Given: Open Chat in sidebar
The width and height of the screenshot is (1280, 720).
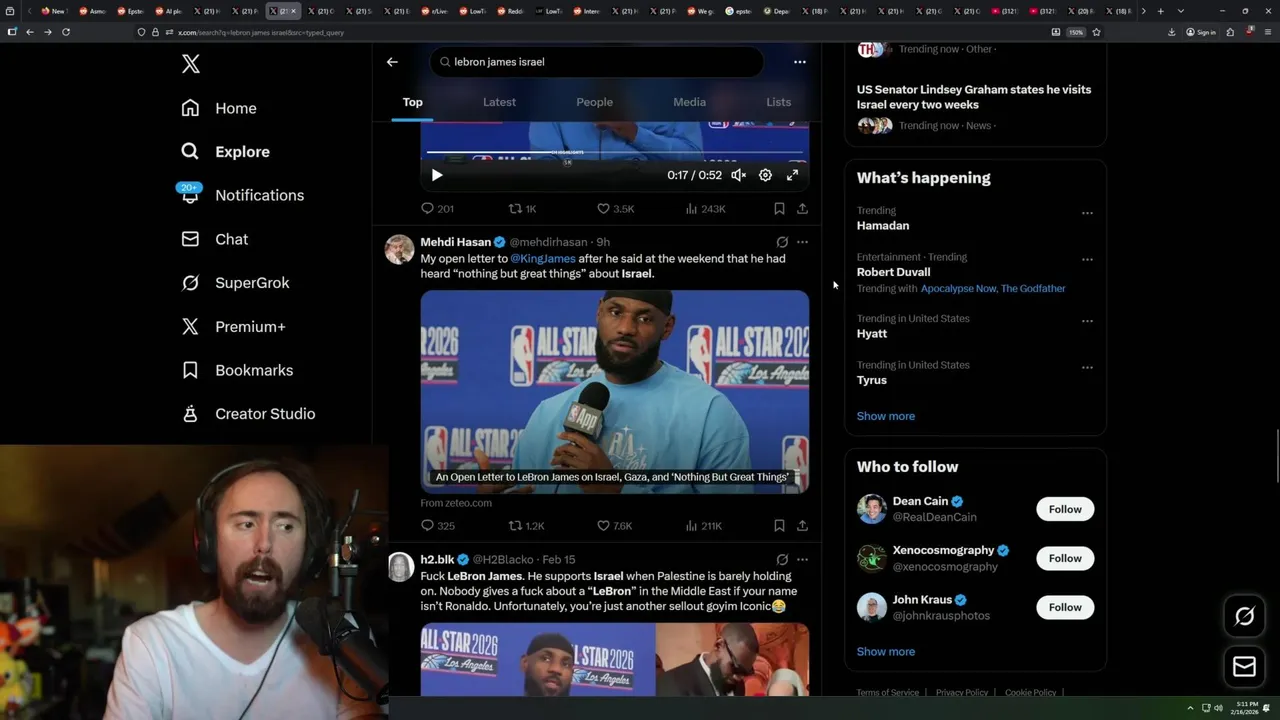Looking at the screenshot, I should click(x=214, y=239).
